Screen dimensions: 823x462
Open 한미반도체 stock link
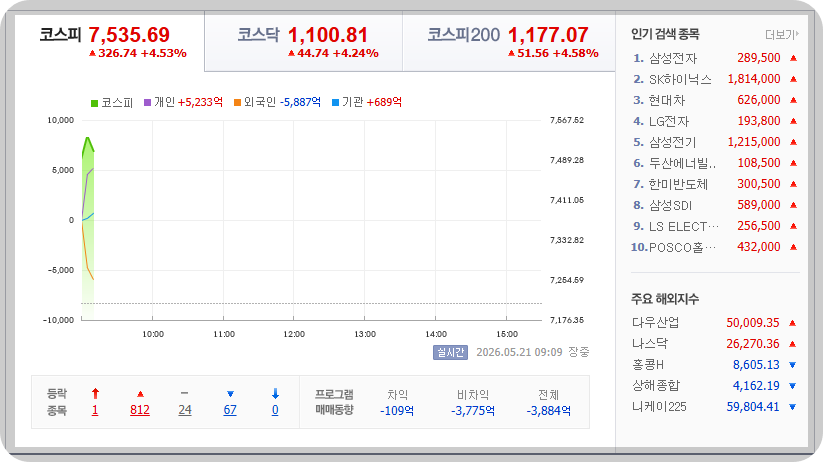pos(678,184)
